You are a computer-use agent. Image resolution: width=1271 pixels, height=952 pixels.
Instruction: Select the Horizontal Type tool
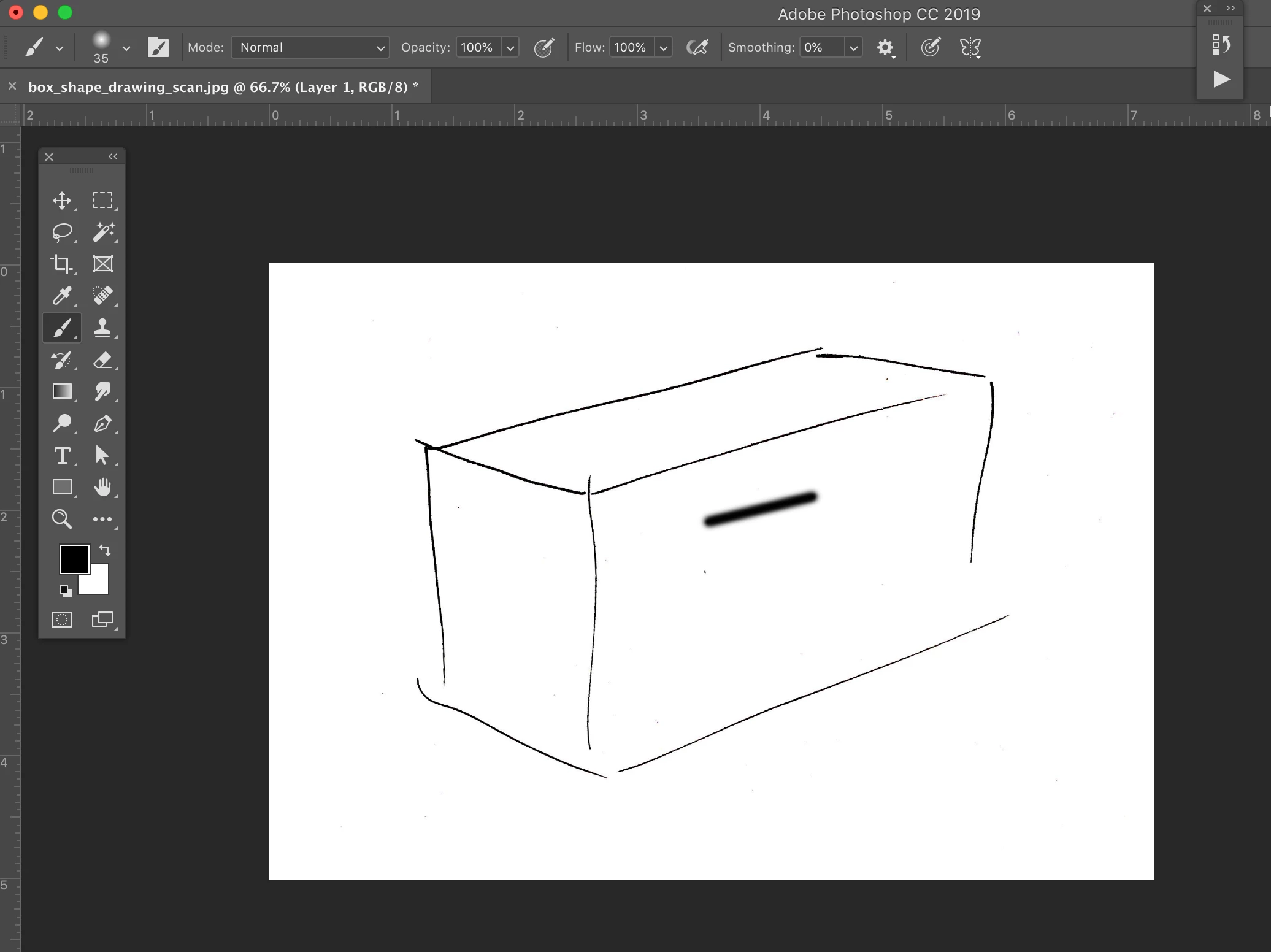pyautogui.click(x=62, y=456)
